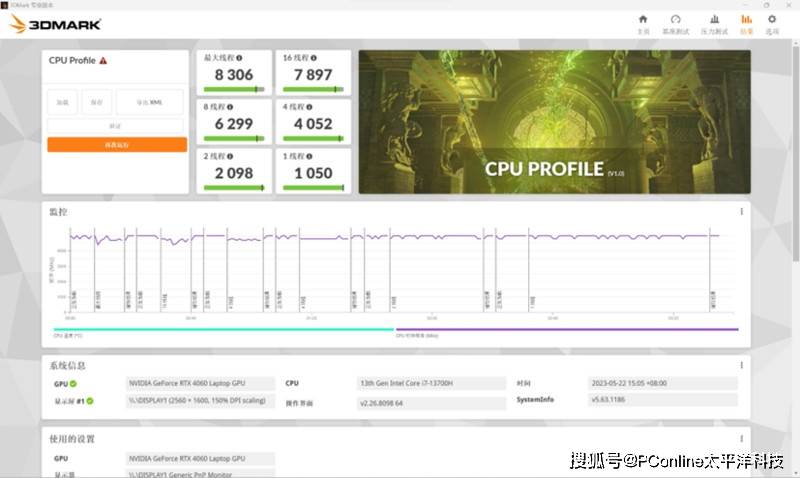Click the 使用的设置 GPU value NVIDIA GeForce RTX 4060

click(x=201, y=459)
